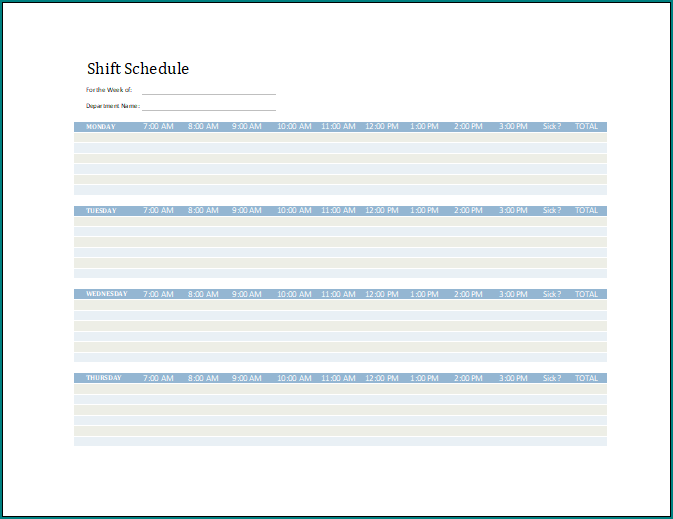Click 12:00 PM in the Thursday header
The width and height of the screenshot is (673, 519).
(382, 378)
